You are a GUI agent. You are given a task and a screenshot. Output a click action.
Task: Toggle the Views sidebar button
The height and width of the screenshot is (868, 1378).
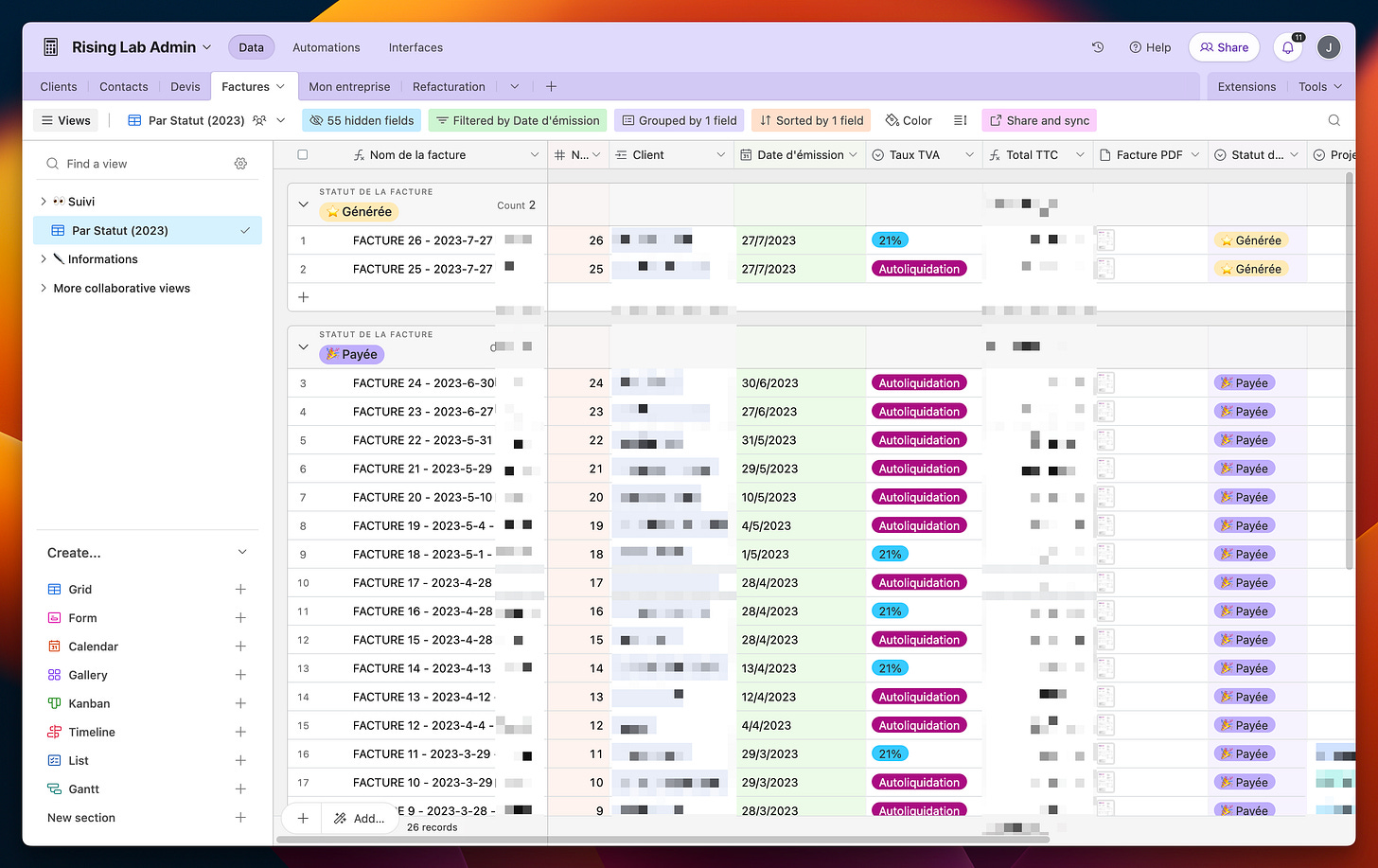(65, 120)
